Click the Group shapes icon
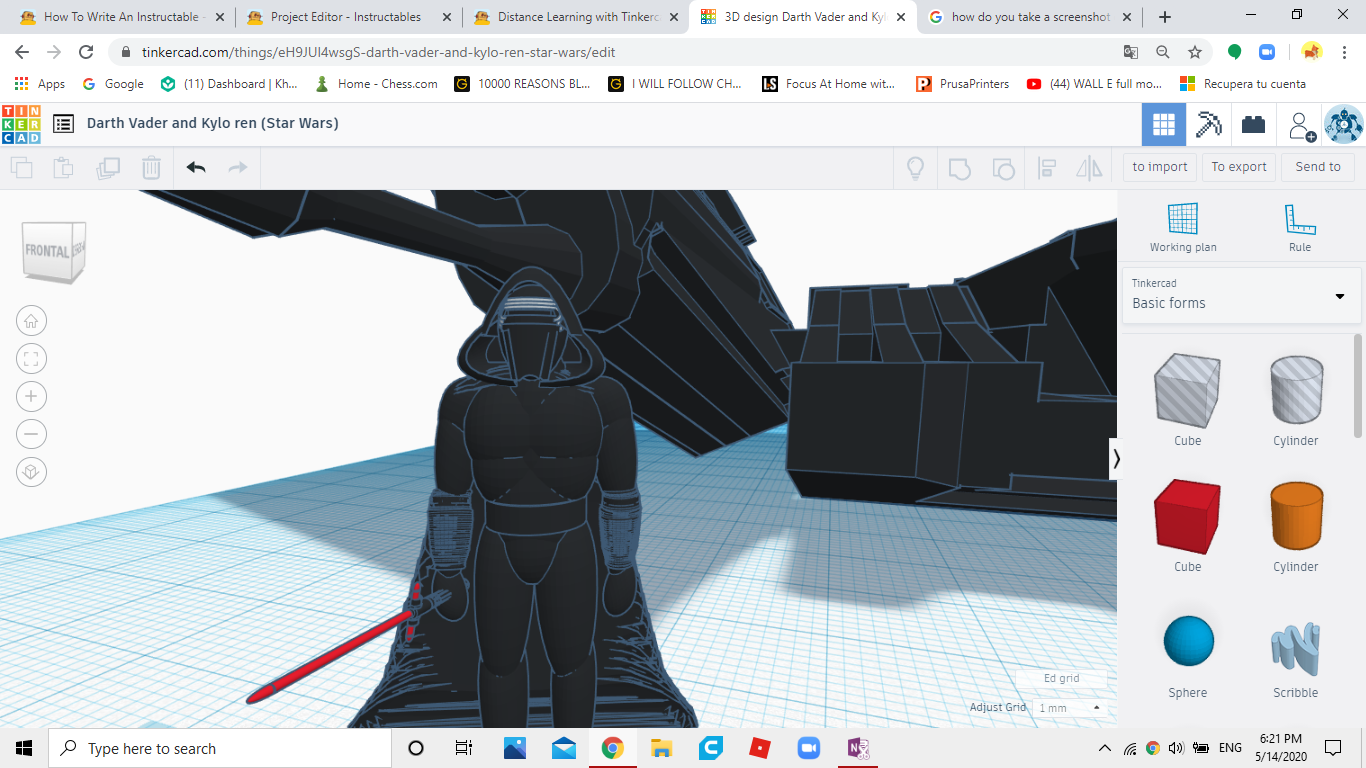 pos(959,168)
